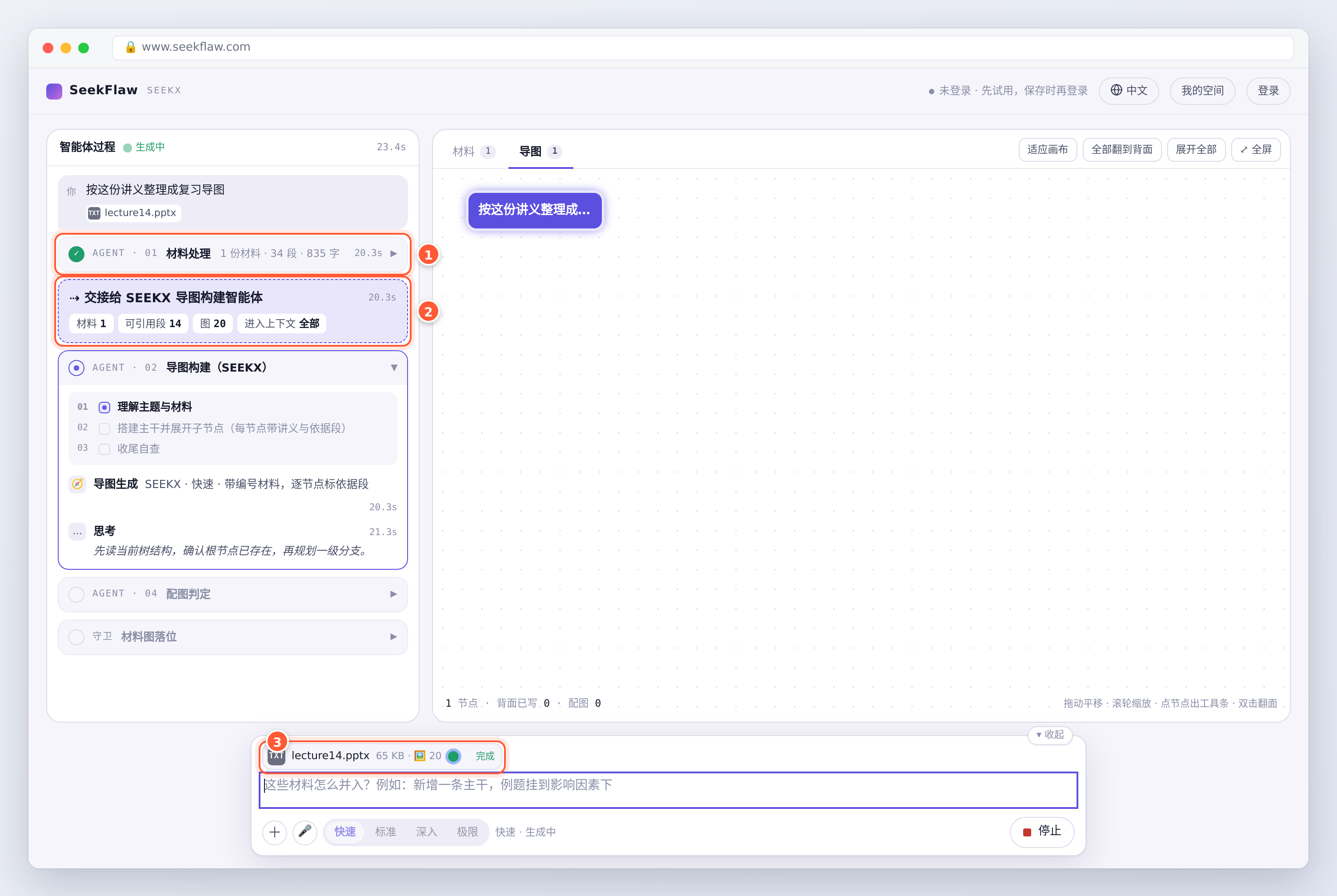Select the root mind map node 按这份讲义整理成…

tap(534, 210)
